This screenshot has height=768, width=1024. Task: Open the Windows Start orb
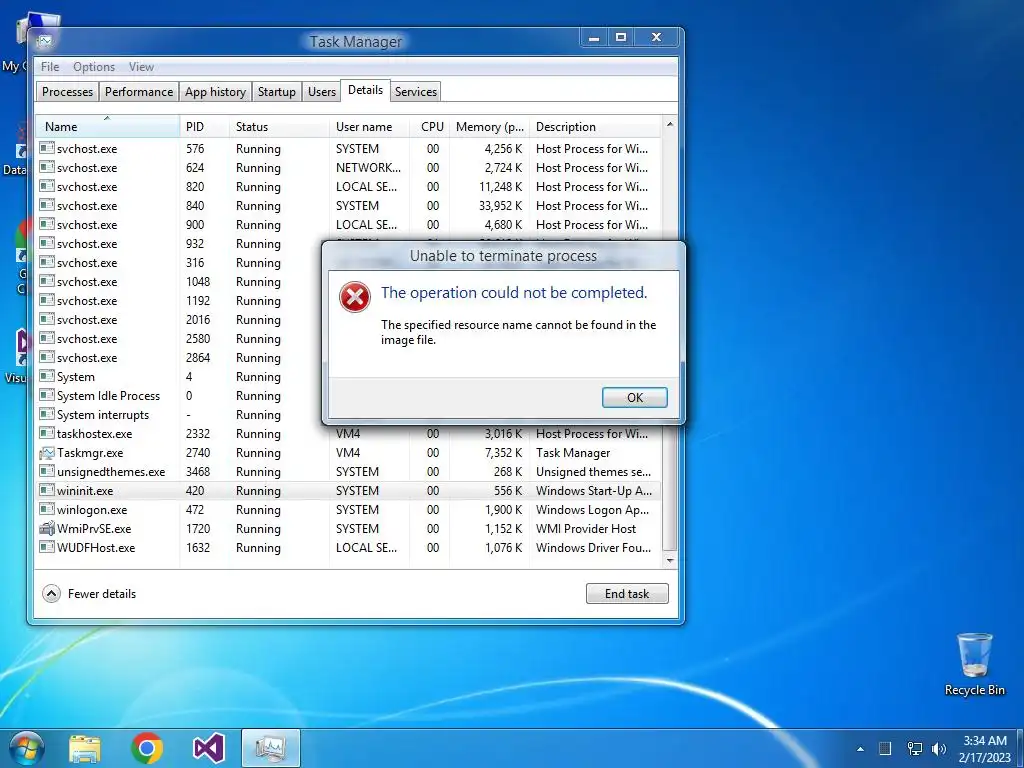pos(26,748)
